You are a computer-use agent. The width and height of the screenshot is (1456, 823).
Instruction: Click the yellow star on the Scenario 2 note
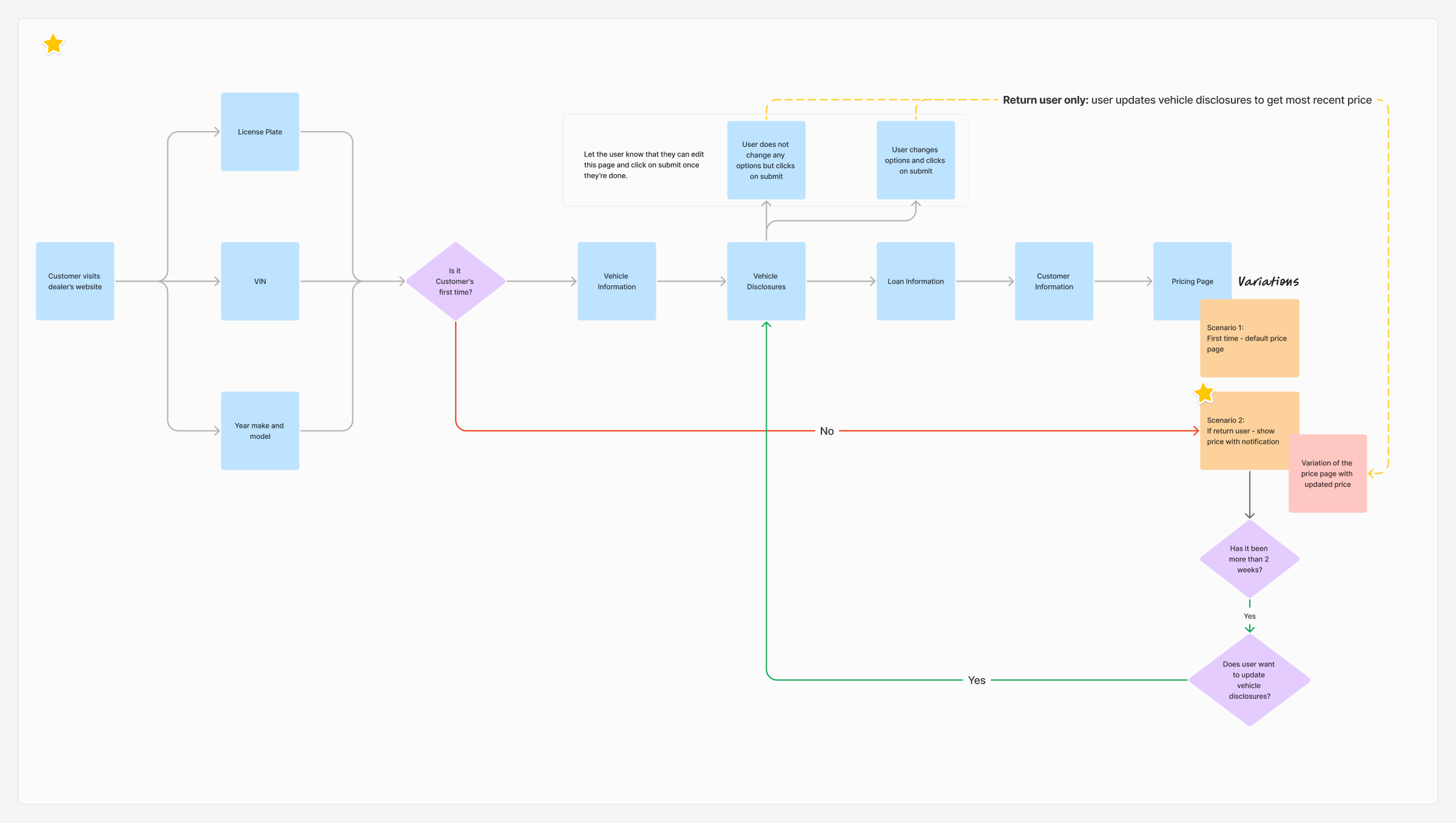tap(1204, 393)
